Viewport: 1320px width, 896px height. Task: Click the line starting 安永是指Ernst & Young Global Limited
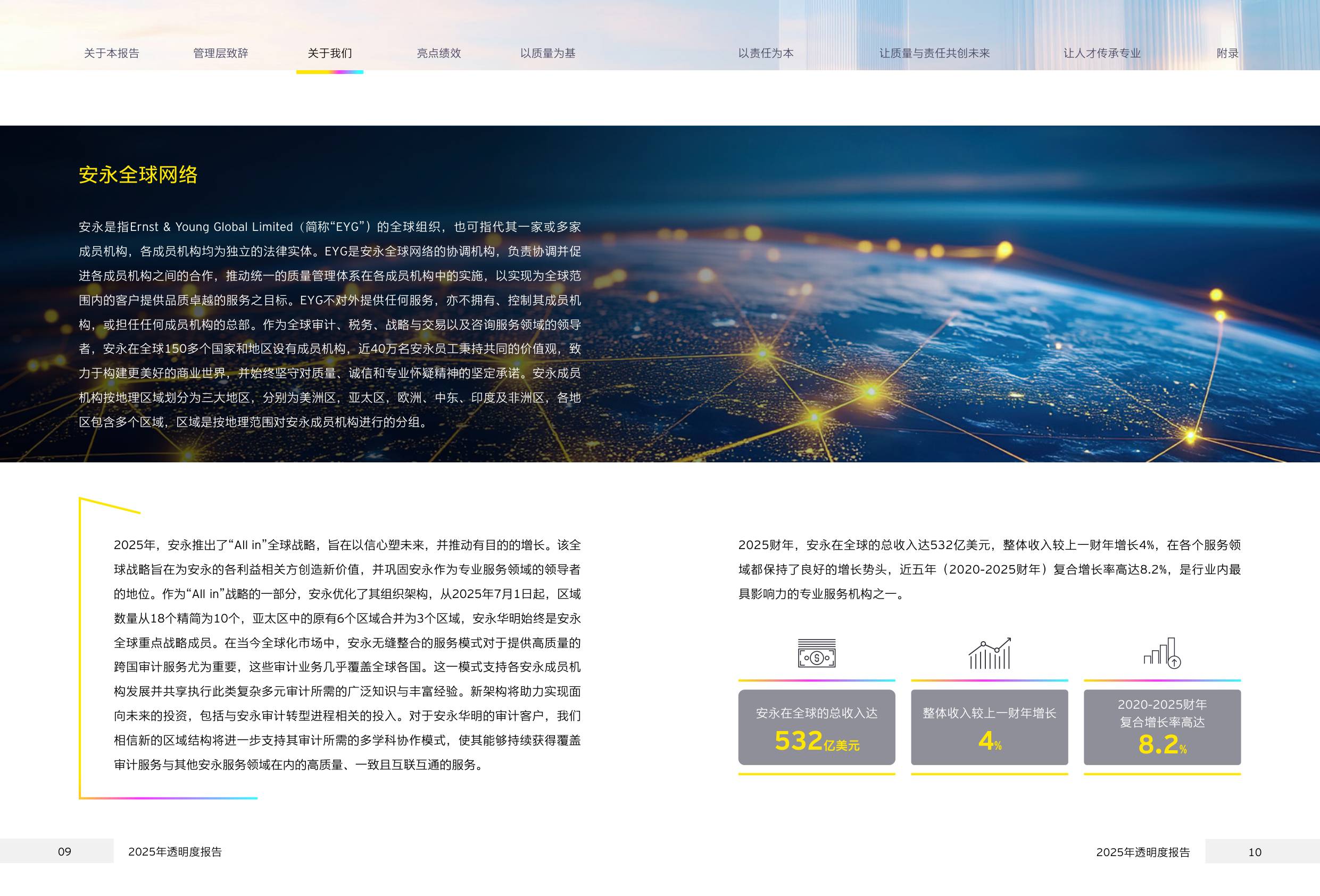pyautogui.click(x=329, y=227)
